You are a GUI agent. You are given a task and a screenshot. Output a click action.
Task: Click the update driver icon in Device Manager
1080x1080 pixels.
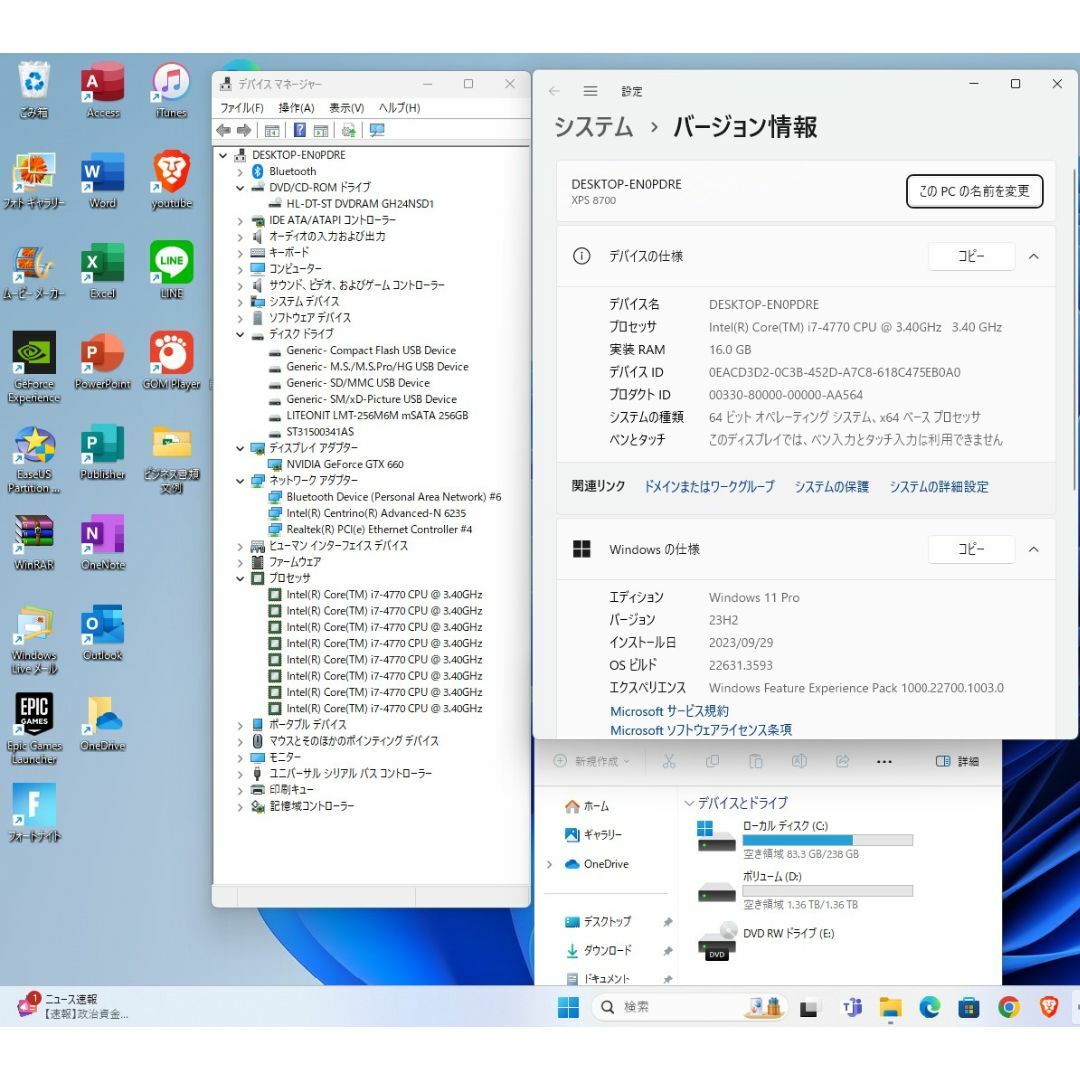click(x=349, y=130)
